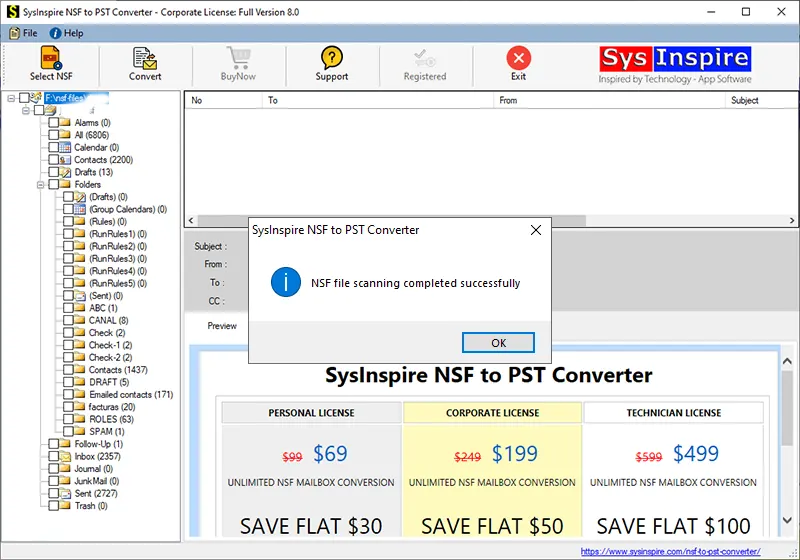Select the Contacts (1437) tree row
The height and width of the screenshot is (560, 800).
point(118,370)
